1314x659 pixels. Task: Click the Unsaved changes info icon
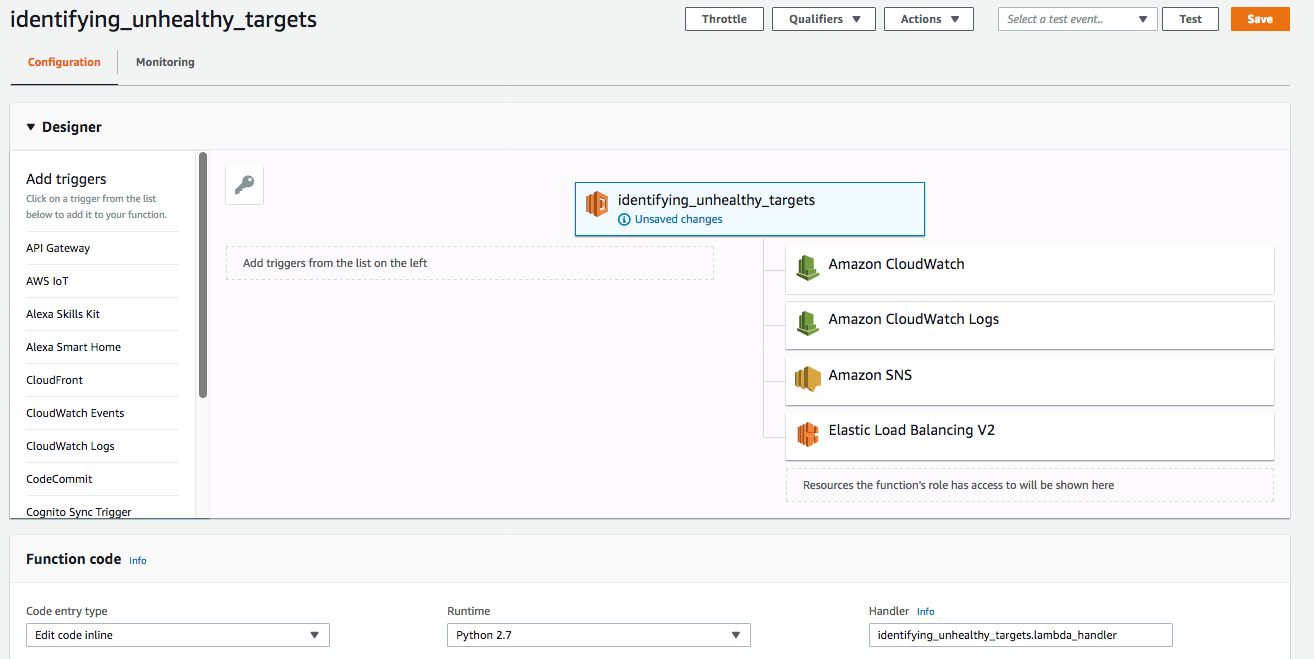click(x=624, y=219)
